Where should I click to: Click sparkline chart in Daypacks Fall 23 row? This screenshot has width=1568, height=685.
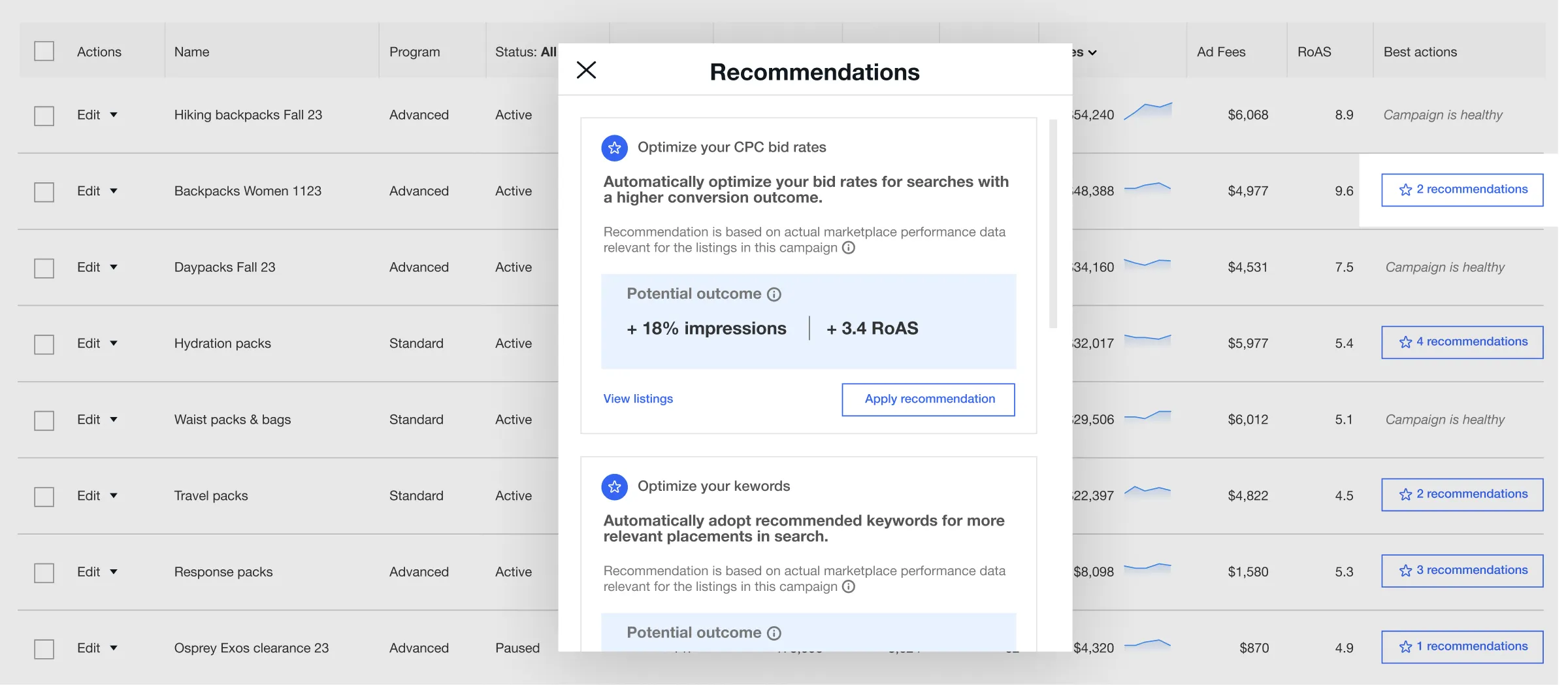1147,263
